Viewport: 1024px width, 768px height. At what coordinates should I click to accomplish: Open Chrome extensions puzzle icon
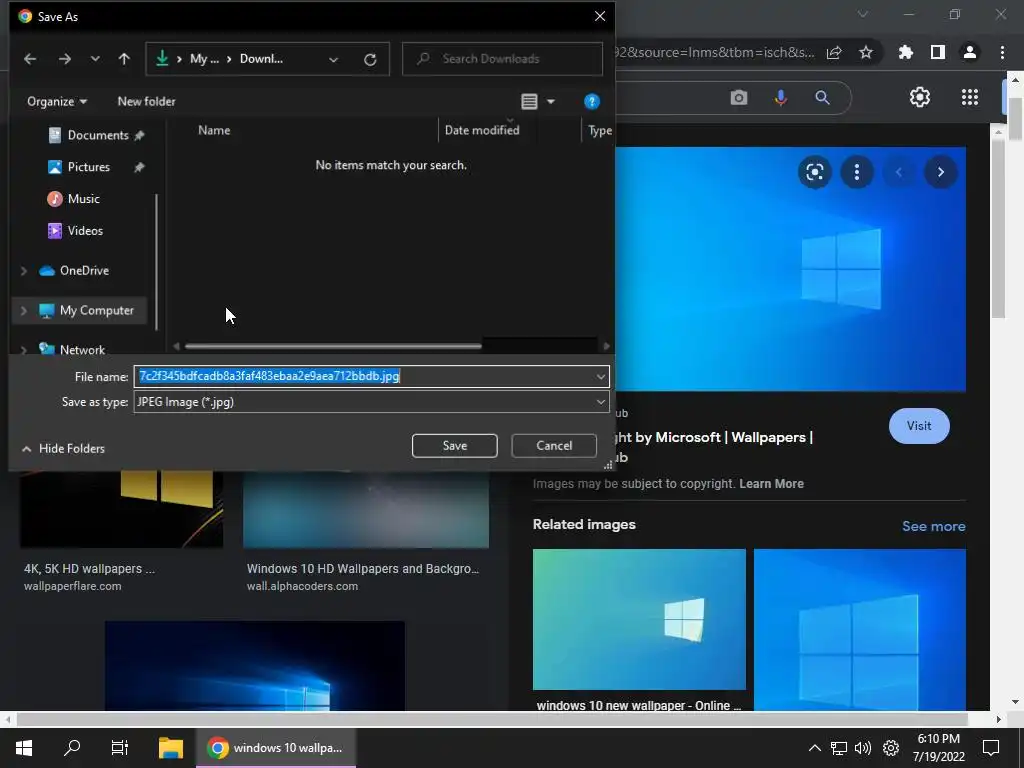click(906, 52)
